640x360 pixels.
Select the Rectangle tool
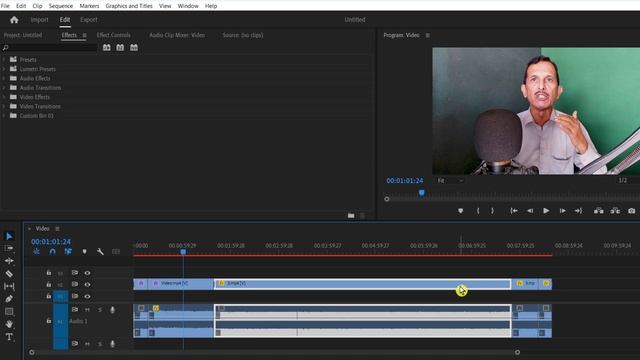click(9, 311)
